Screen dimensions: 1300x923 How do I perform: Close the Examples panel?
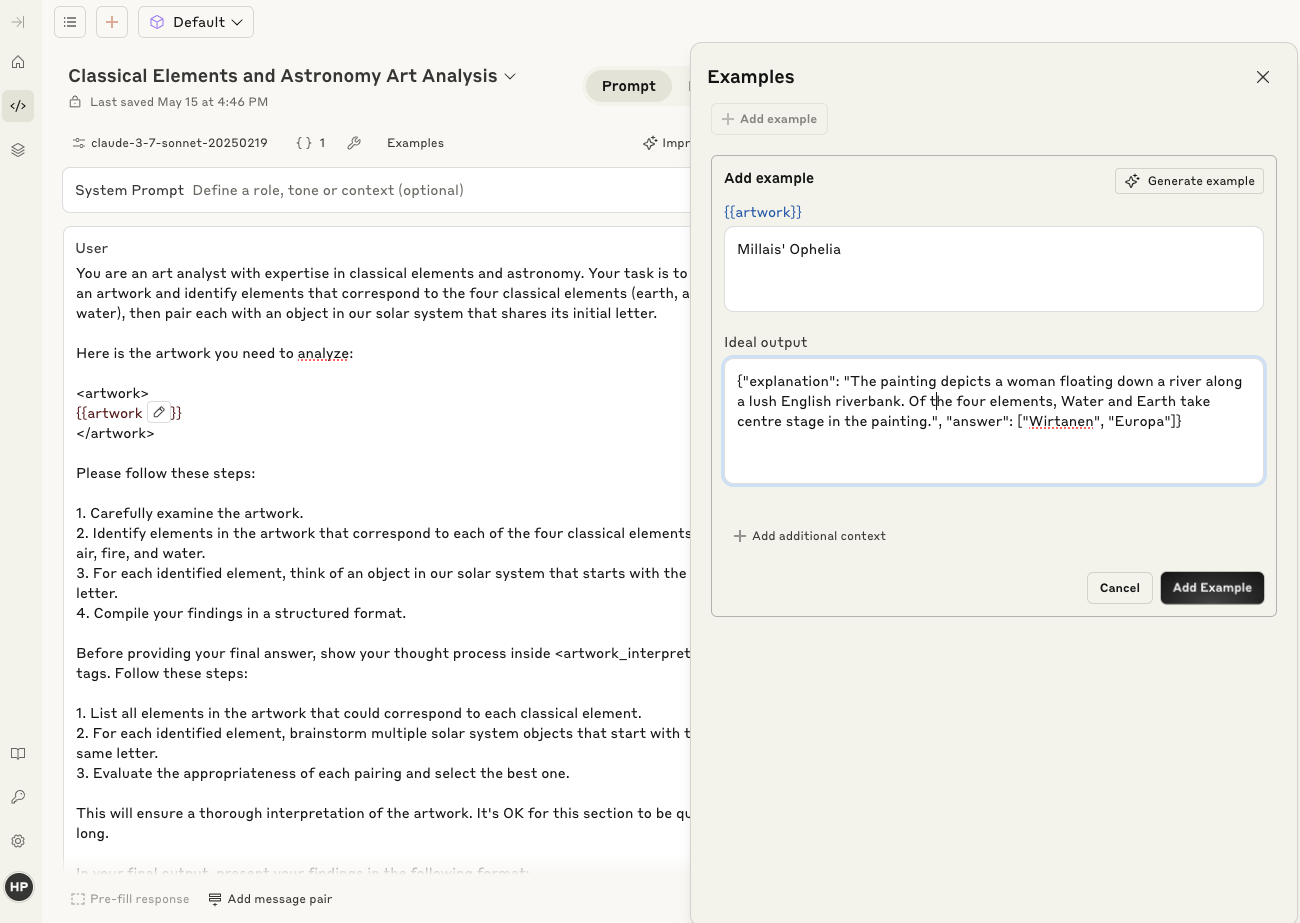point(1263,77)
